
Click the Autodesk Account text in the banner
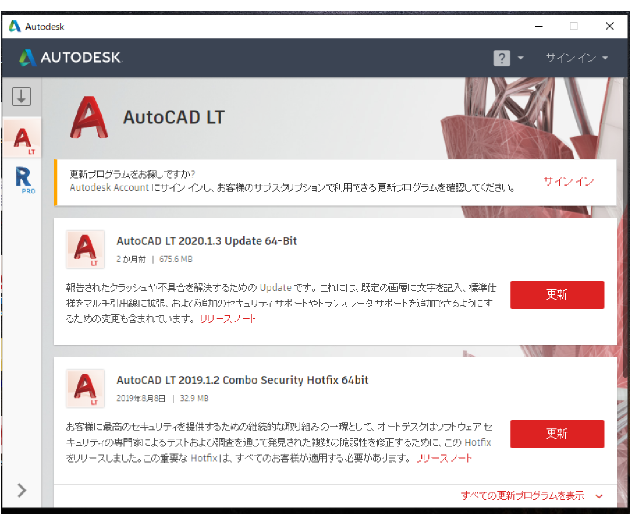tap(109, 188)
